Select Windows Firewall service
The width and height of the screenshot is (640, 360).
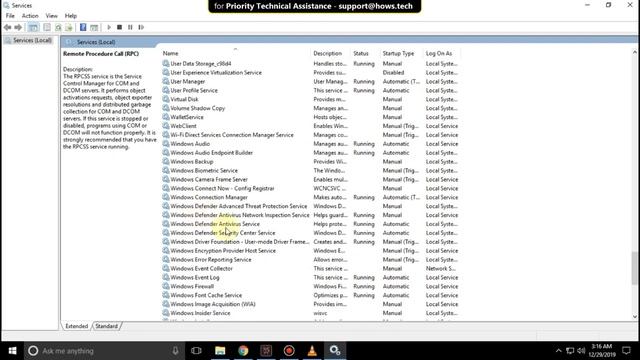pyautogui.click(x=310, y=287)
